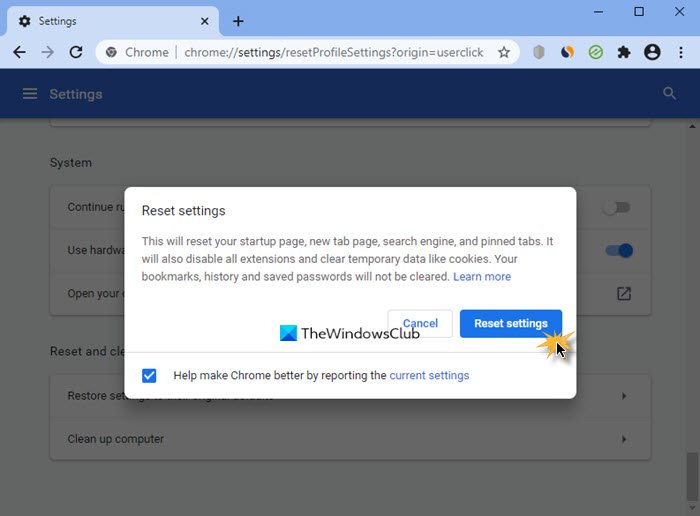Select the Settings browser tab
This screenshot has height=516, width=700.
[x=110, y=21]
